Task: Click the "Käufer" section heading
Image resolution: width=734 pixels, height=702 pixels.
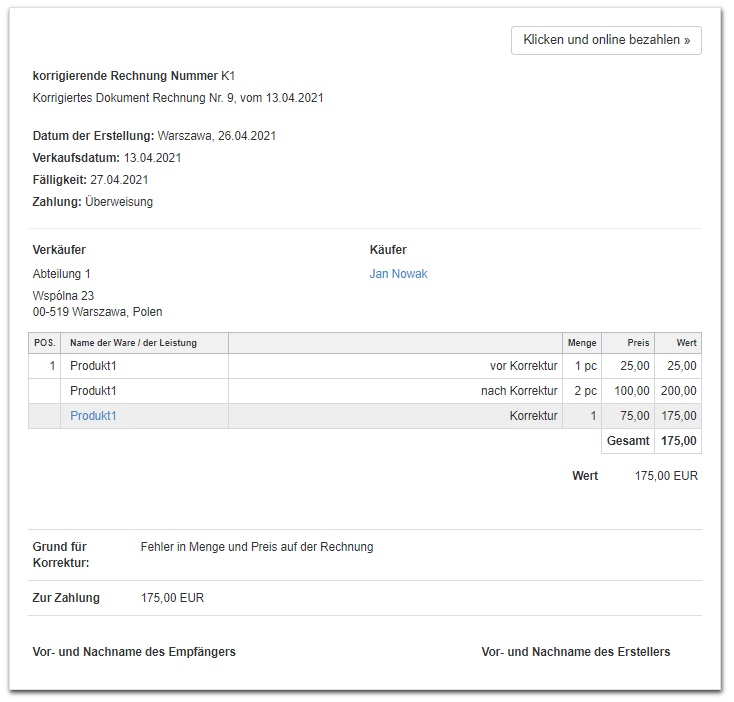Action: coord(388,250)
